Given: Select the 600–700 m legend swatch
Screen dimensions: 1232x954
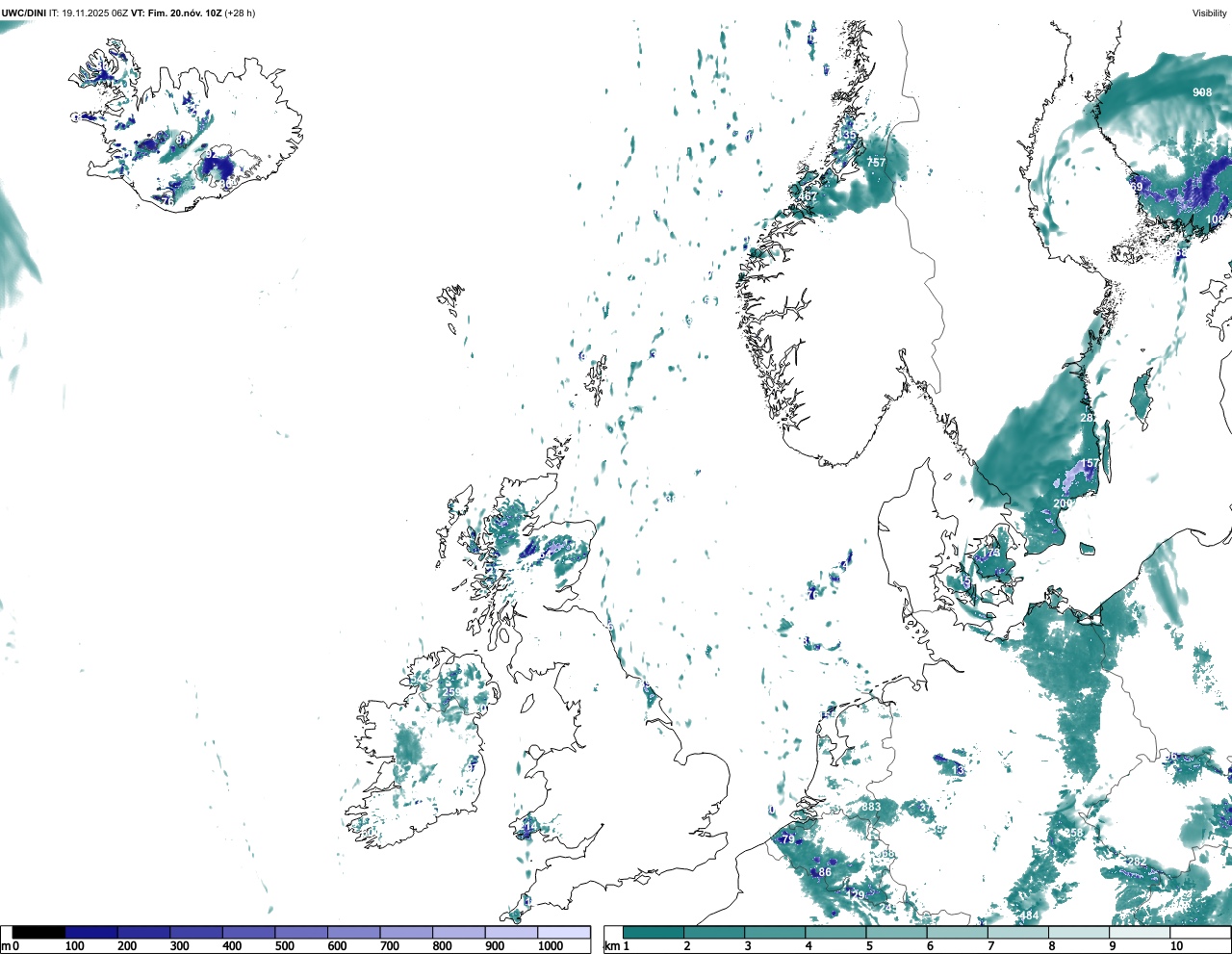Looking at the screenshot, I should (353, 932).
